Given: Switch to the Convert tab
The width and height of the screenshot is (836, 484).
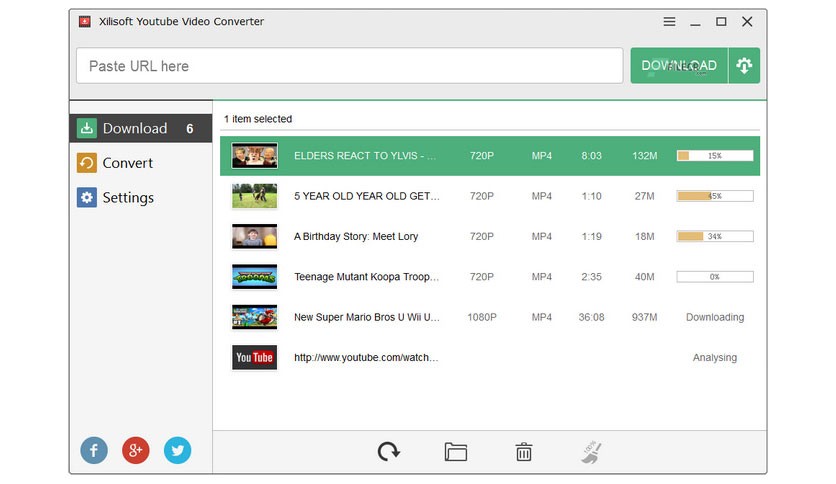Looking at the screenshot, I should click(x=141, y=163).
